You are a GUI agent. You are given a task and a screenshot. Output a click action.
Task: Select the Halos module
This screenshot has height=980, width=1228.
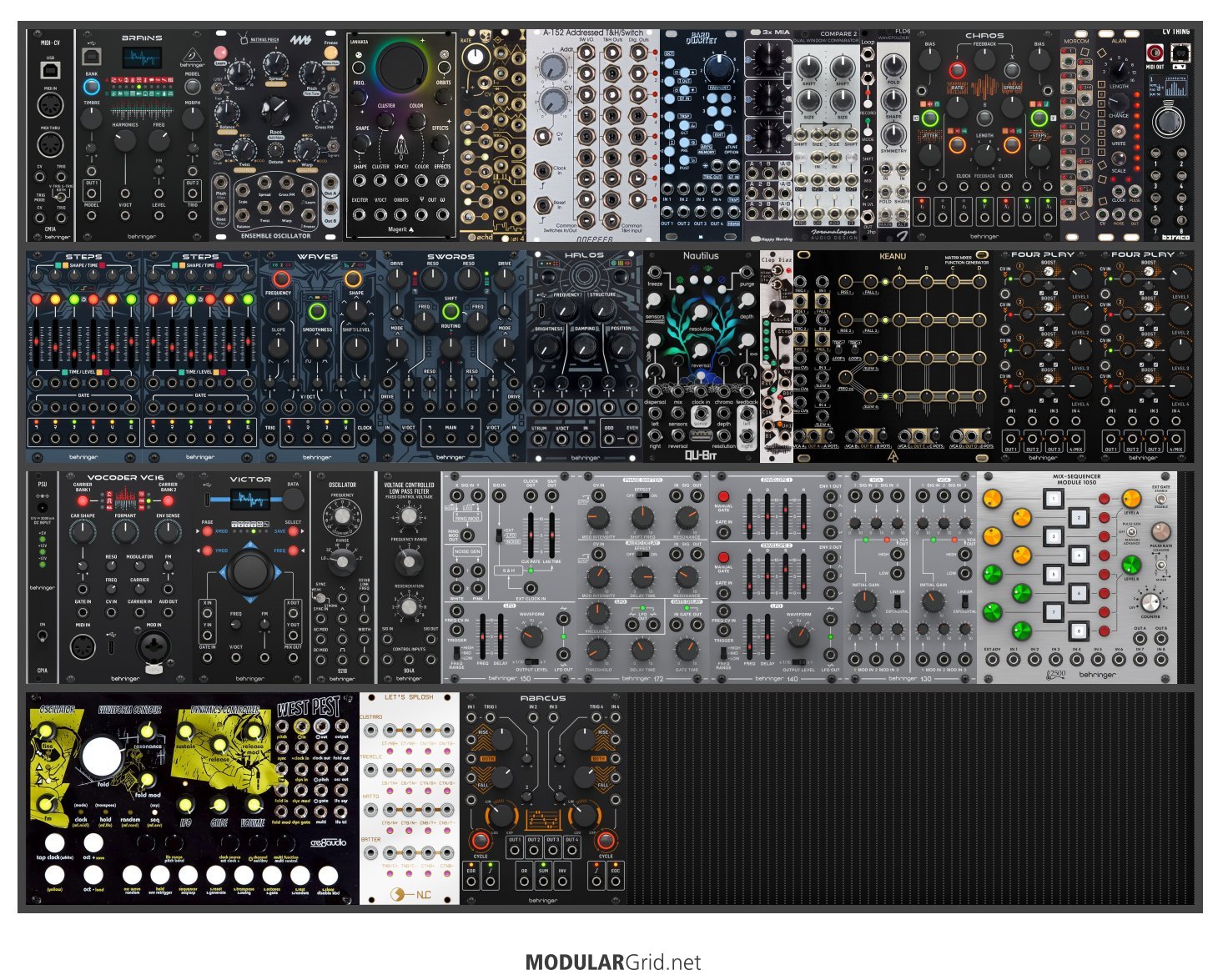(585, 356)
